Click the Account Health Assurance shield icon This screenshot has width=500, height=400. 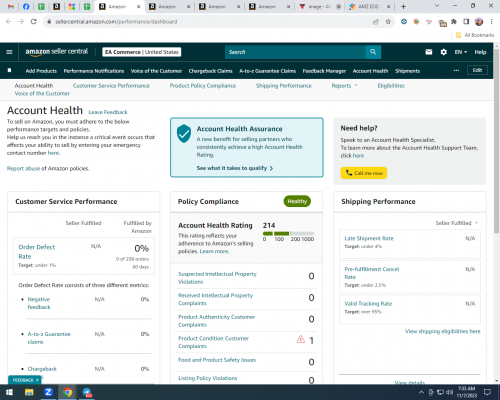click(184, 133)
